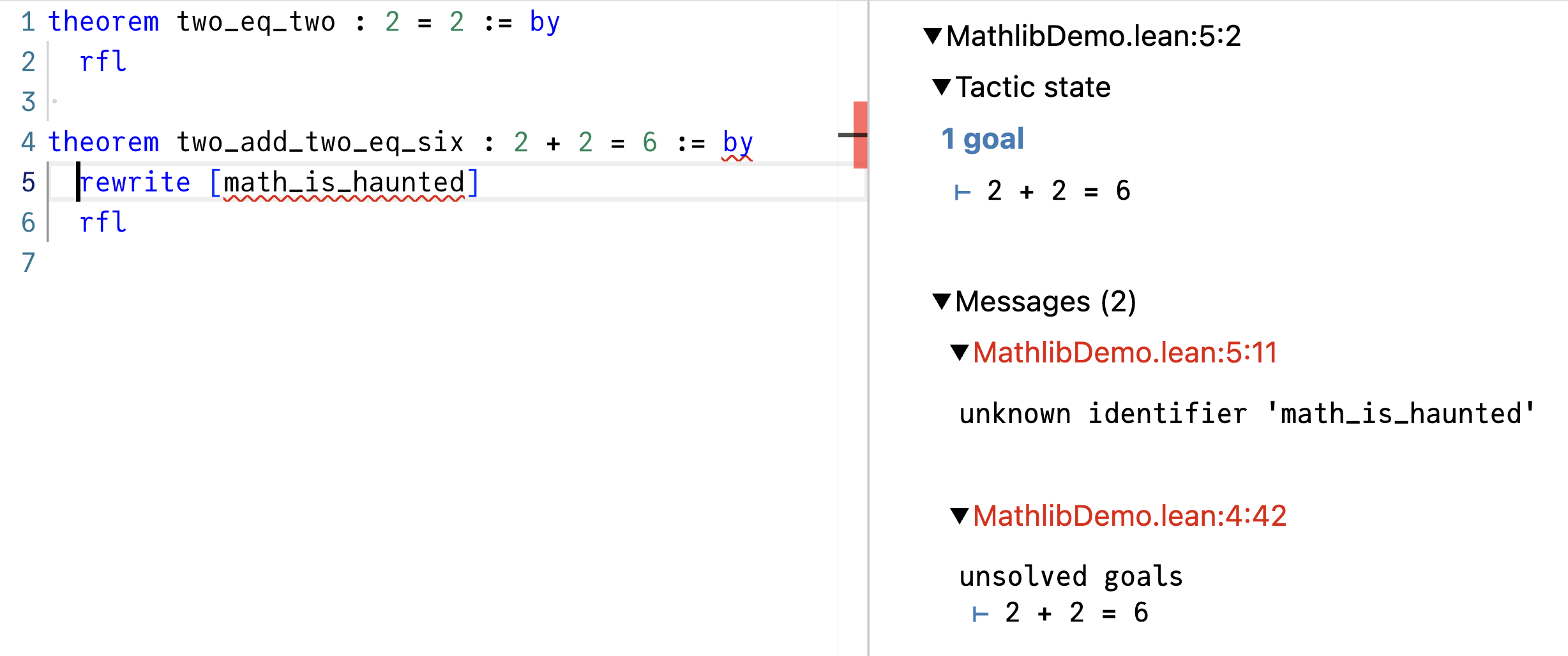Collapse the MathlibDemo.lean:5:2 disclosure triangle
The height and width of the screenshot is (656, 1568).
pyautogui.click(x=933, y=36)
